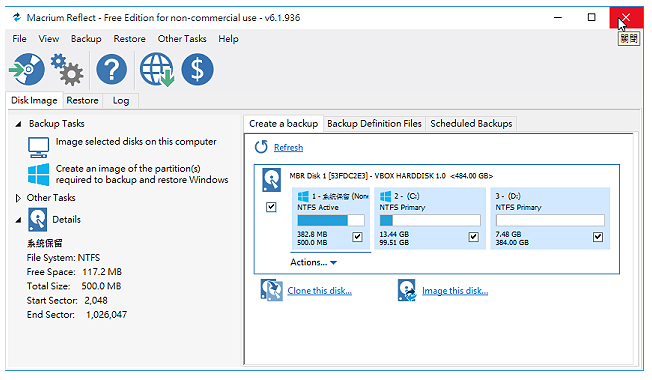This screenshot has width=652, height=380.
Task: Click the globe download updates icon
Action: pos(157,69)
